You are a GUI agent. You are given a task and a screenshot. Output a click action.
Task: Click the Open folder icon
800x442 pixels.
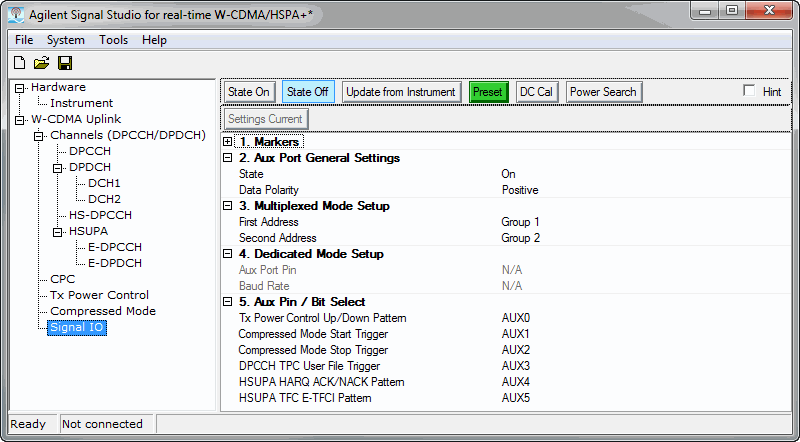coord(41,63)
